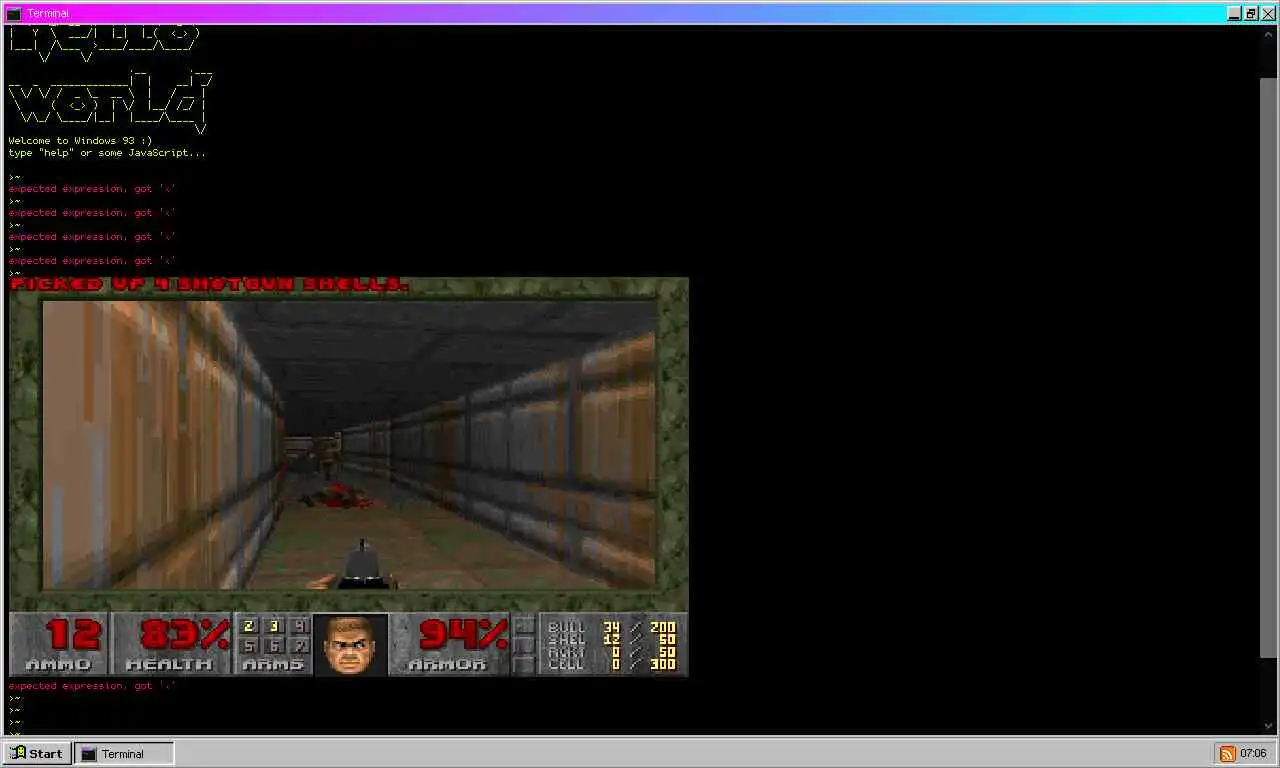Click the Doom AMMO counter showing 12
The height and width of the screenshot is (768, 1280).
point(59,644)
